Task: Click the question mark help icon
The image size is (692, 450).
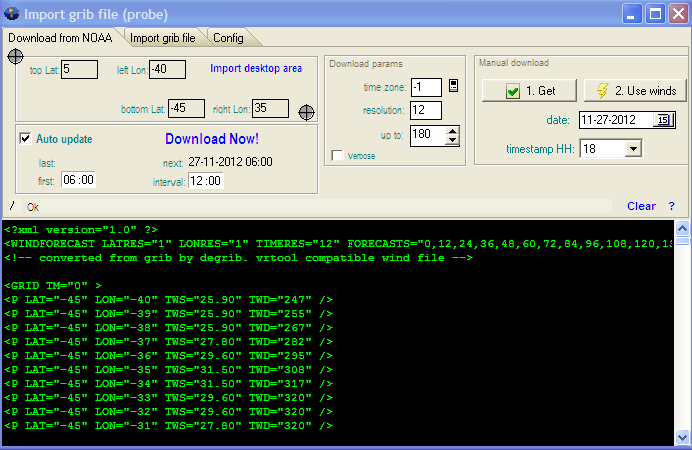Action: click(x=671, y=206)
